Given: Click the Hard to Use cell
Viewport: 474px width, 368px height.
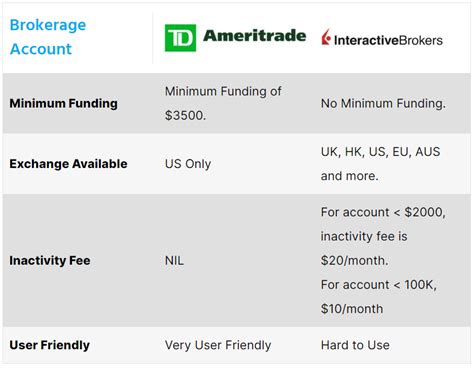Looking at the screenshot, I should [x=355, y=345].
